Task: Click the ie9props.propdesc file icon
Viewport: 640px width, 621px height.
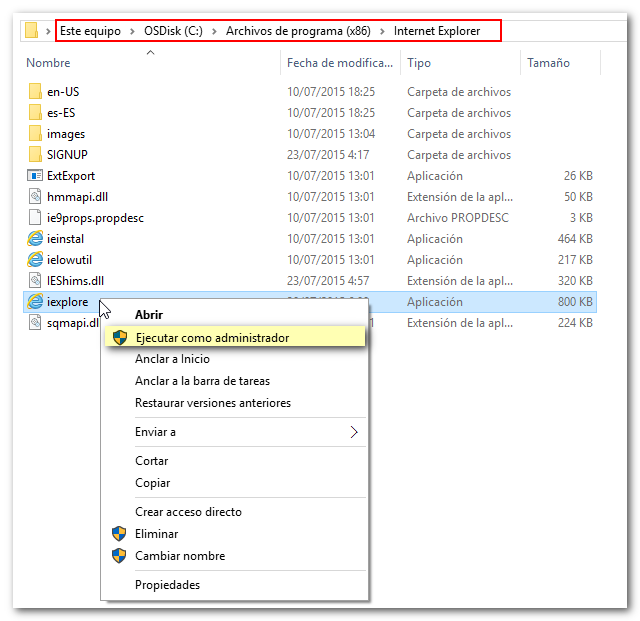Action: pyautogui.click(x=35, y=218)
